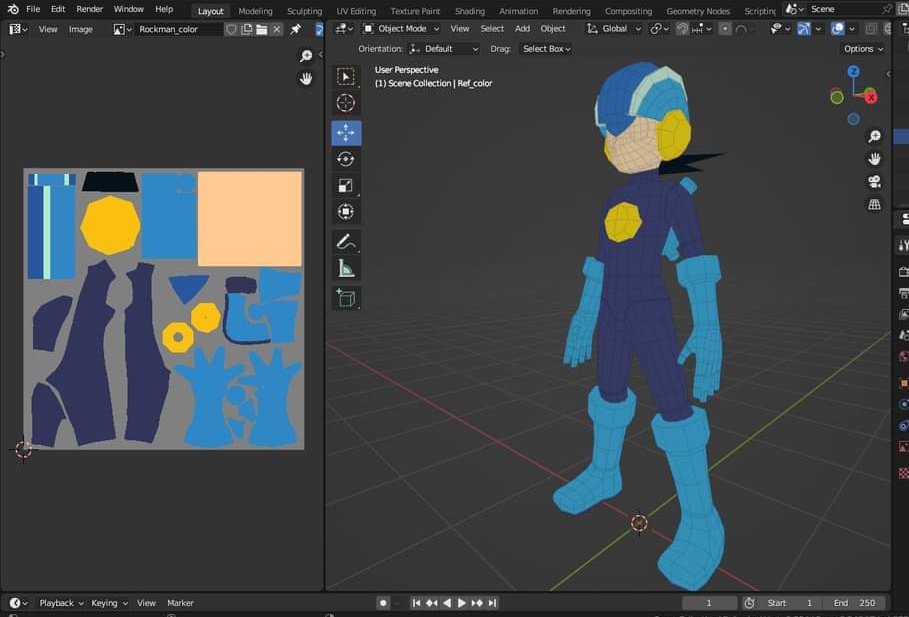Switch to the Shading workspace tab
Image resolution: width=909 pixels, height=617 pixels.
(470, 11)
